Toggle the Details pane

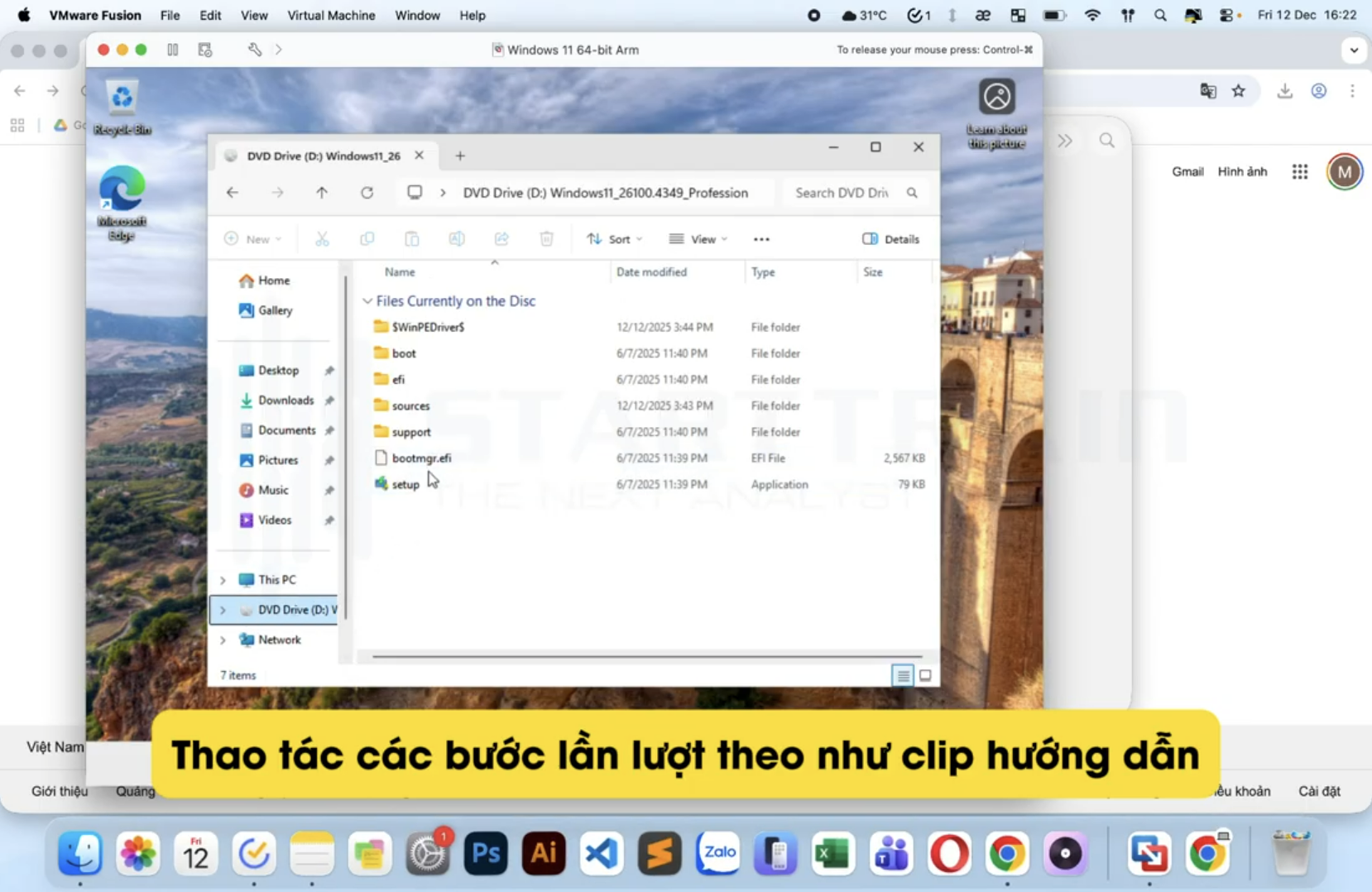891,238
